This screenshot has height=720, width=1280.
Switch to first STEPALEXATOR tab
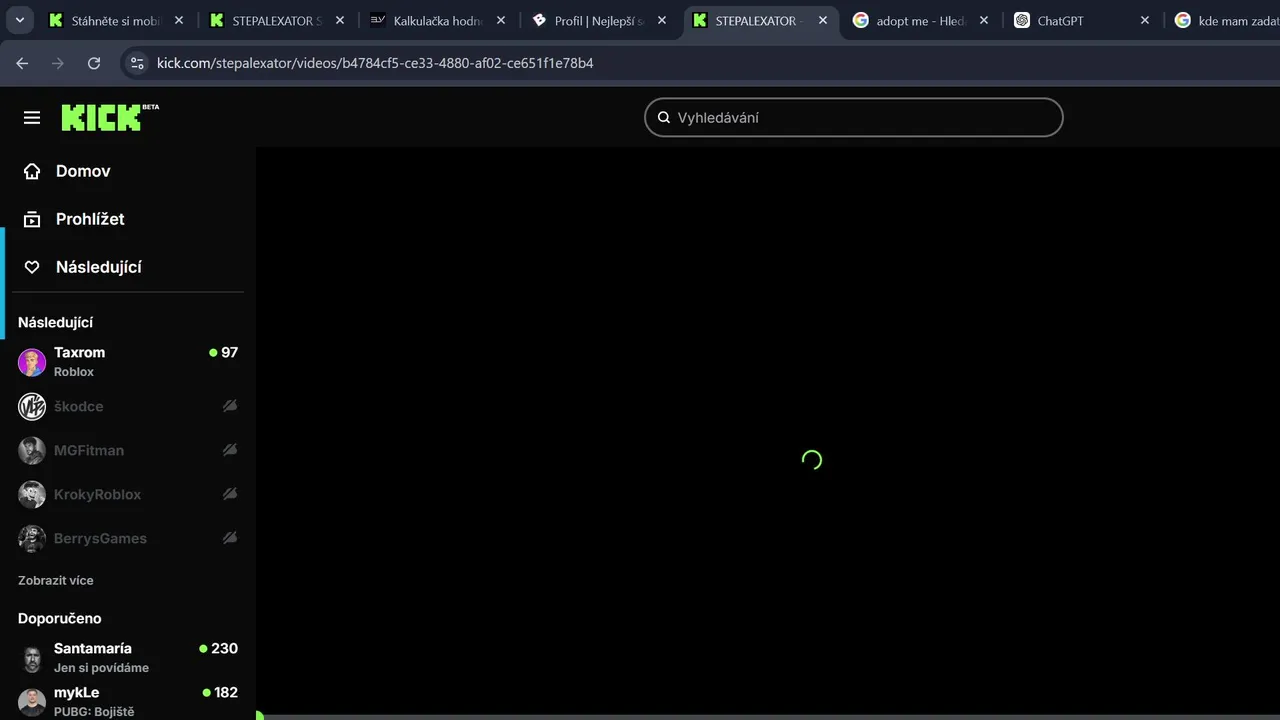pos(278,20)
